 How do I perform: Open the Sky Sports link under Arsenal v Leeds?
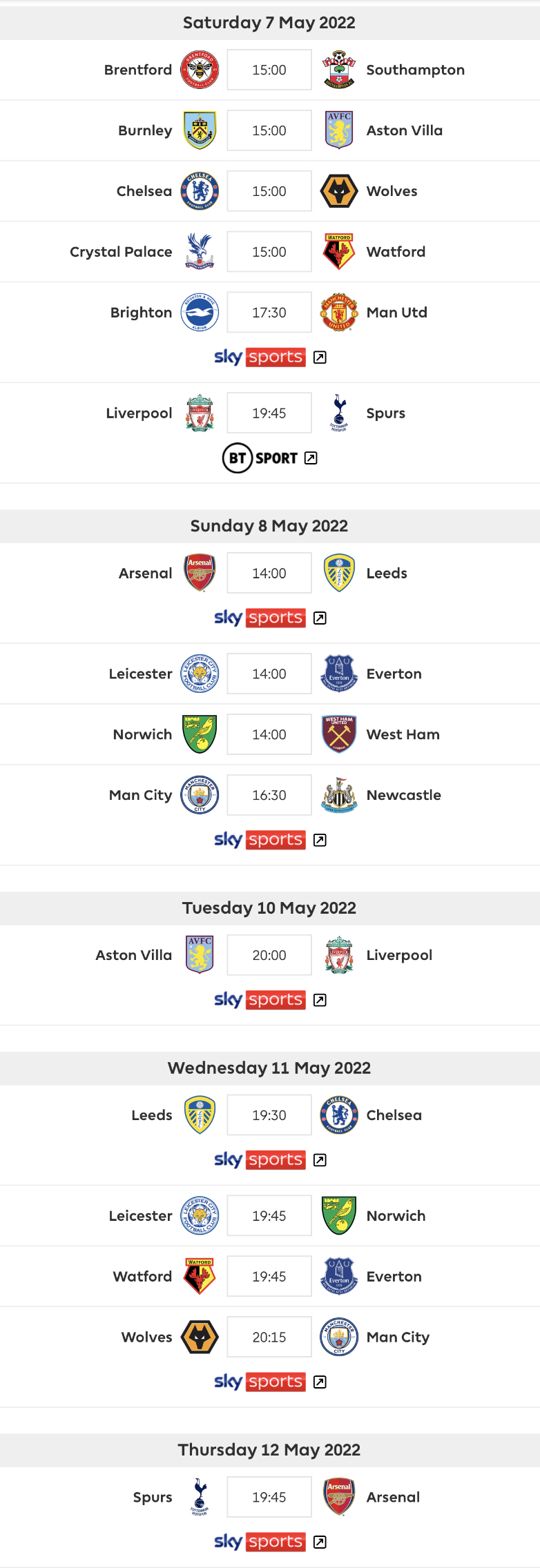click(260, 618)
